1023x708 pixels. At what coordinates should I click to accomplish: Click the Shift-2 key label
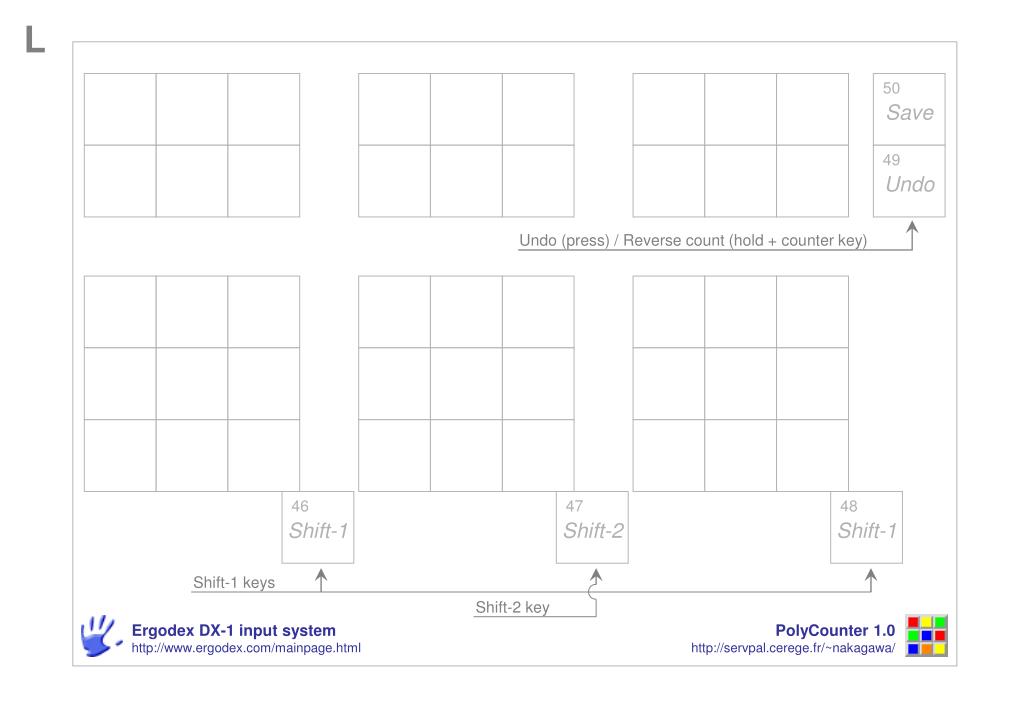(512, 607)
